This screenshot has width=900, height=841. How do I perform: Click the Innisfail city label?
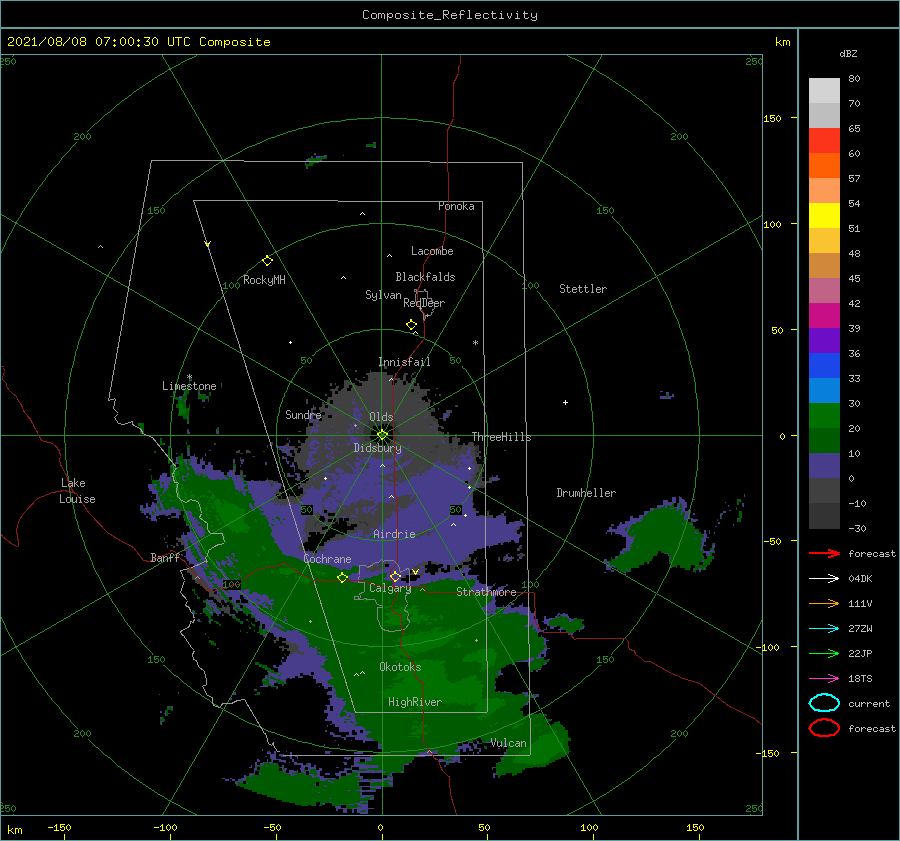(x=404, y=362)
